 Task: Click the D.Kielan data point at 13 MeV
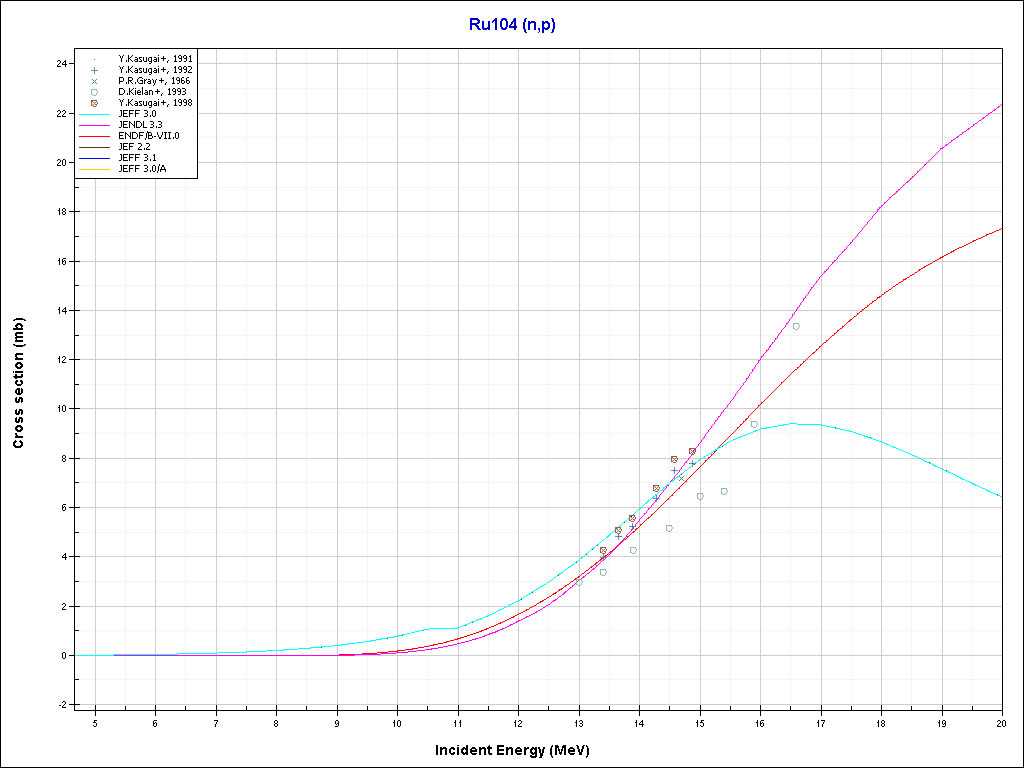(x=579, y=581)
